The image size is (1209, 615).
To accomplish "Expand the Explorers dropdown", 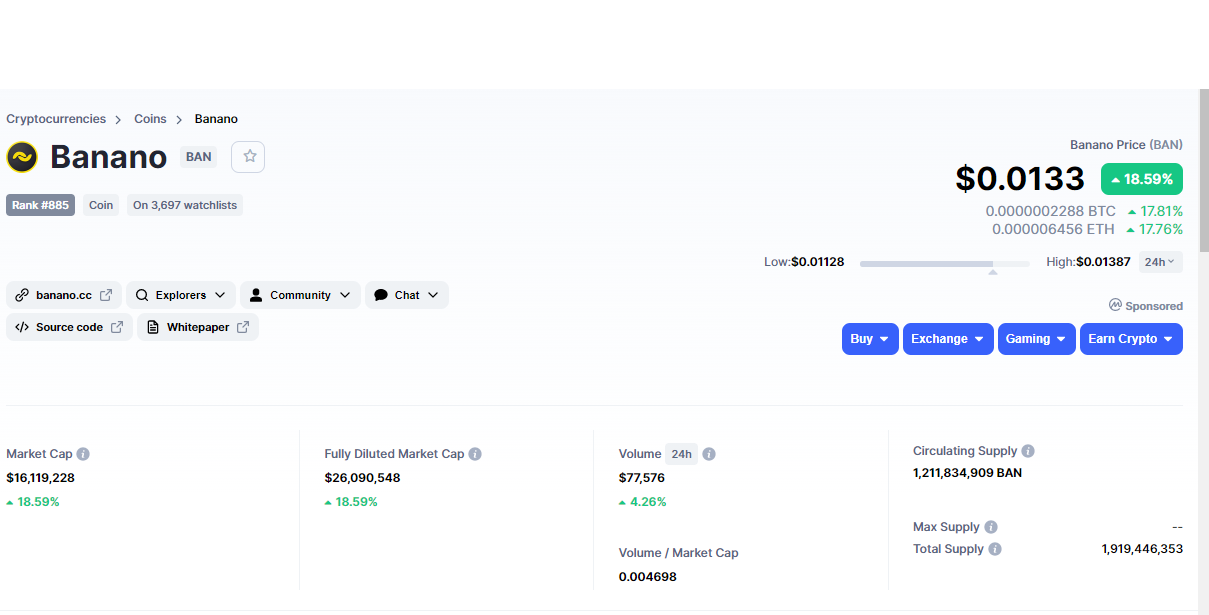I will click(x=181, y=295).
